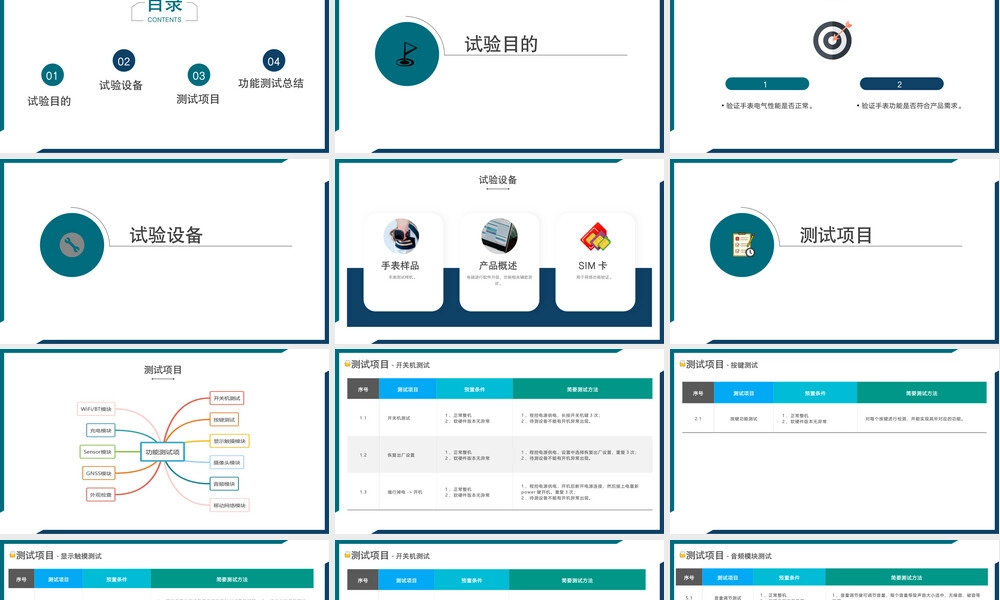Click 序号 header in the 按键测试 table
Image resolution: width=1000 pixels, height=600 pixels.
(698, 393)
